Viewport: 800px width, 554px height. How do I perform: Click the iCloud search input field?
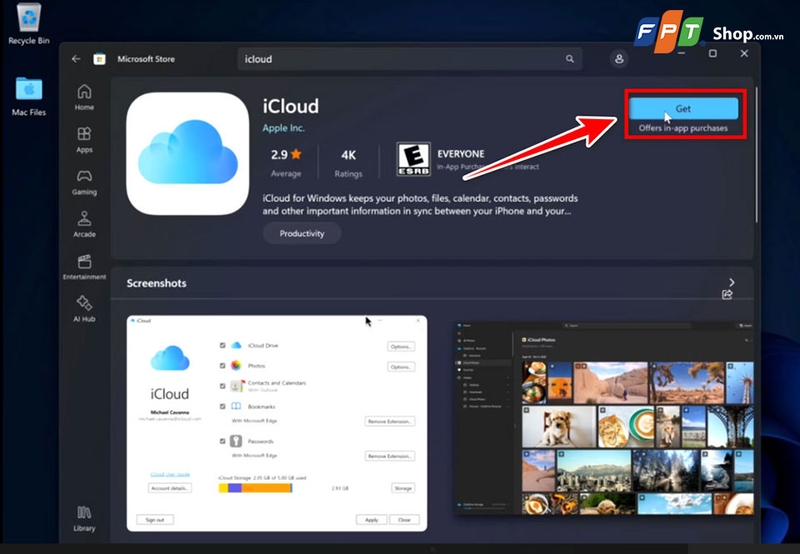pyautogui.click(x=410, y=59)
